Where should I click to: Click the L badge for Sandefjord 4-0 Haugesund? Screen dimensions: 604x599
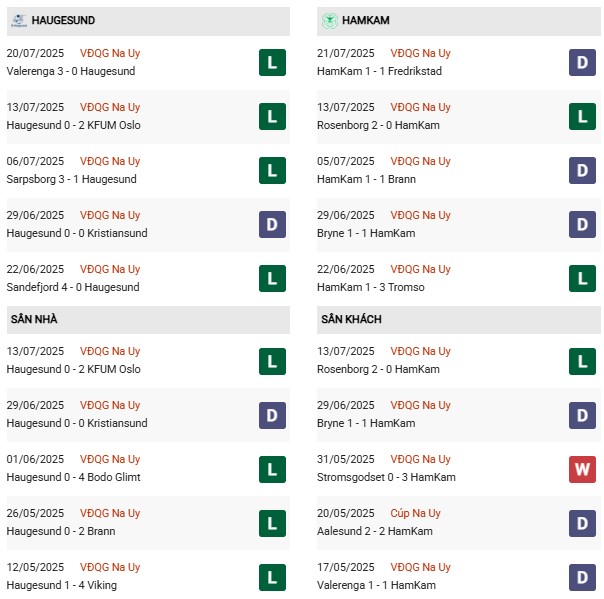tap(271, 279)
